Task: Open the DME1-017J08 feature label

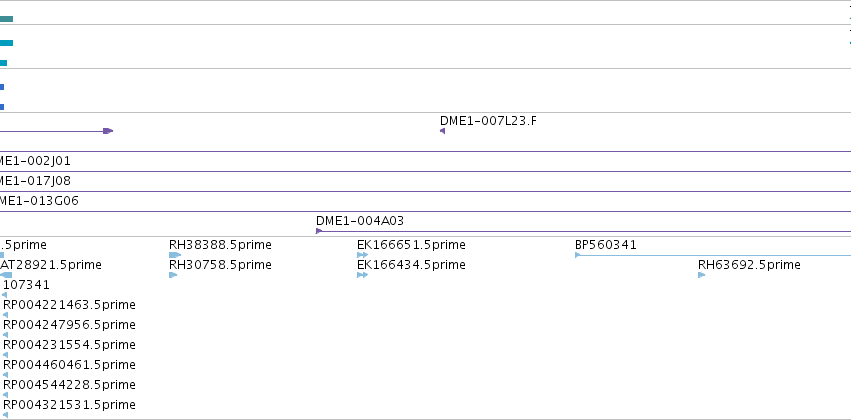Action: [x=35, y=181]
